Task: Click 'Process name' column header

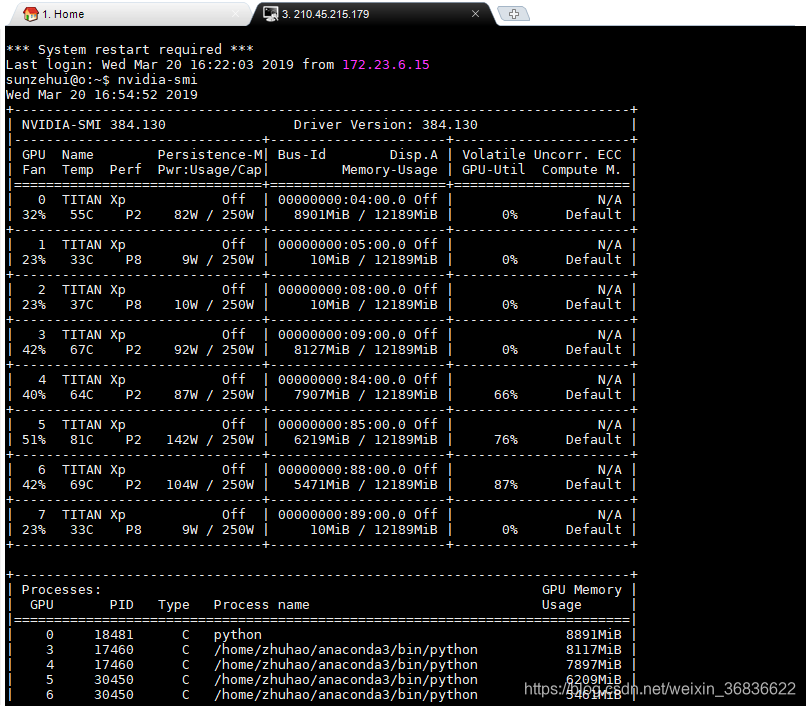Action: [x=262, y=605]
